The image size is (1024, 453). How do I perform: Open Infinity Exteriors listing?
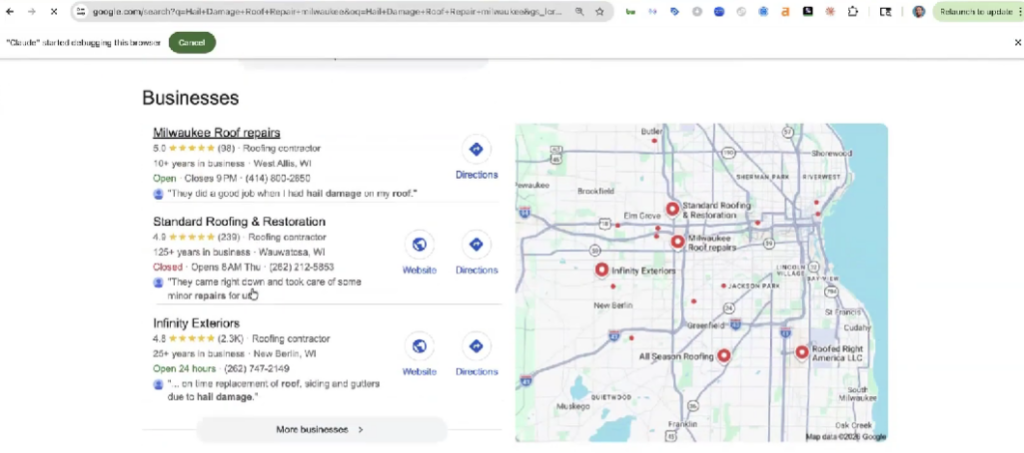[x=196, y=323]
